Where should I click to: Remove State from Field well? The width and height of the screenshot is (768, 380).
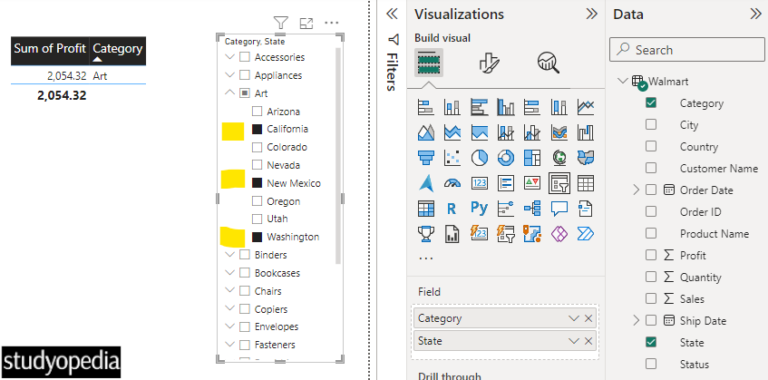pyautogui.click(x=588, y=341)
